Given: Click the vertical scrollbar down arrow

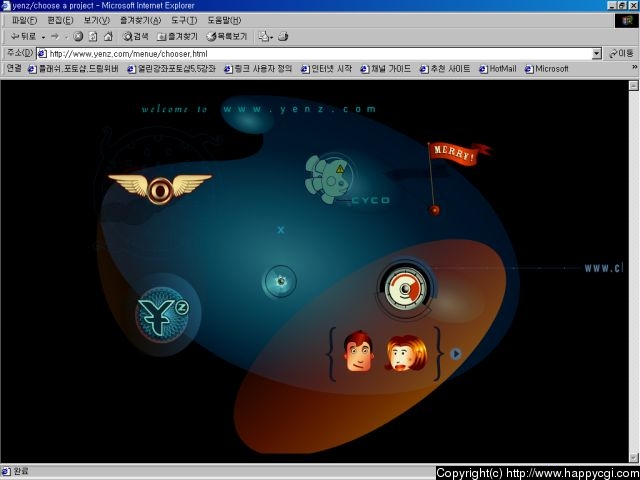Looking at the screenshot, I should click(x=633, y=458).
